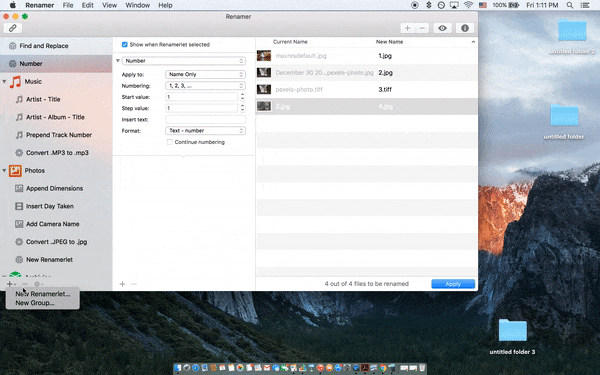Select Artist - Album - Title renamerlet
This screenshot has width=600, height=375.
click(56, 117)
